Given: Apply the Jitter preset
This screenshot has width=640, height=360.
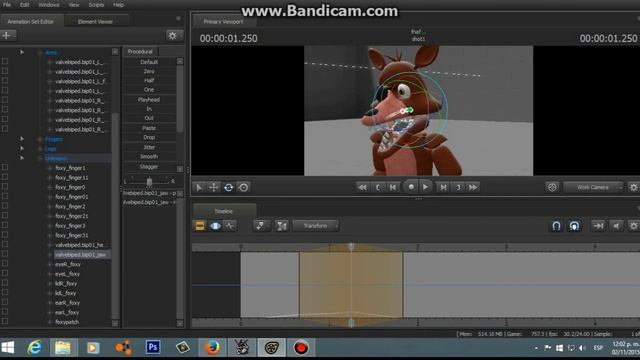Looking at the screenshot, I should [x=149, y=147].
